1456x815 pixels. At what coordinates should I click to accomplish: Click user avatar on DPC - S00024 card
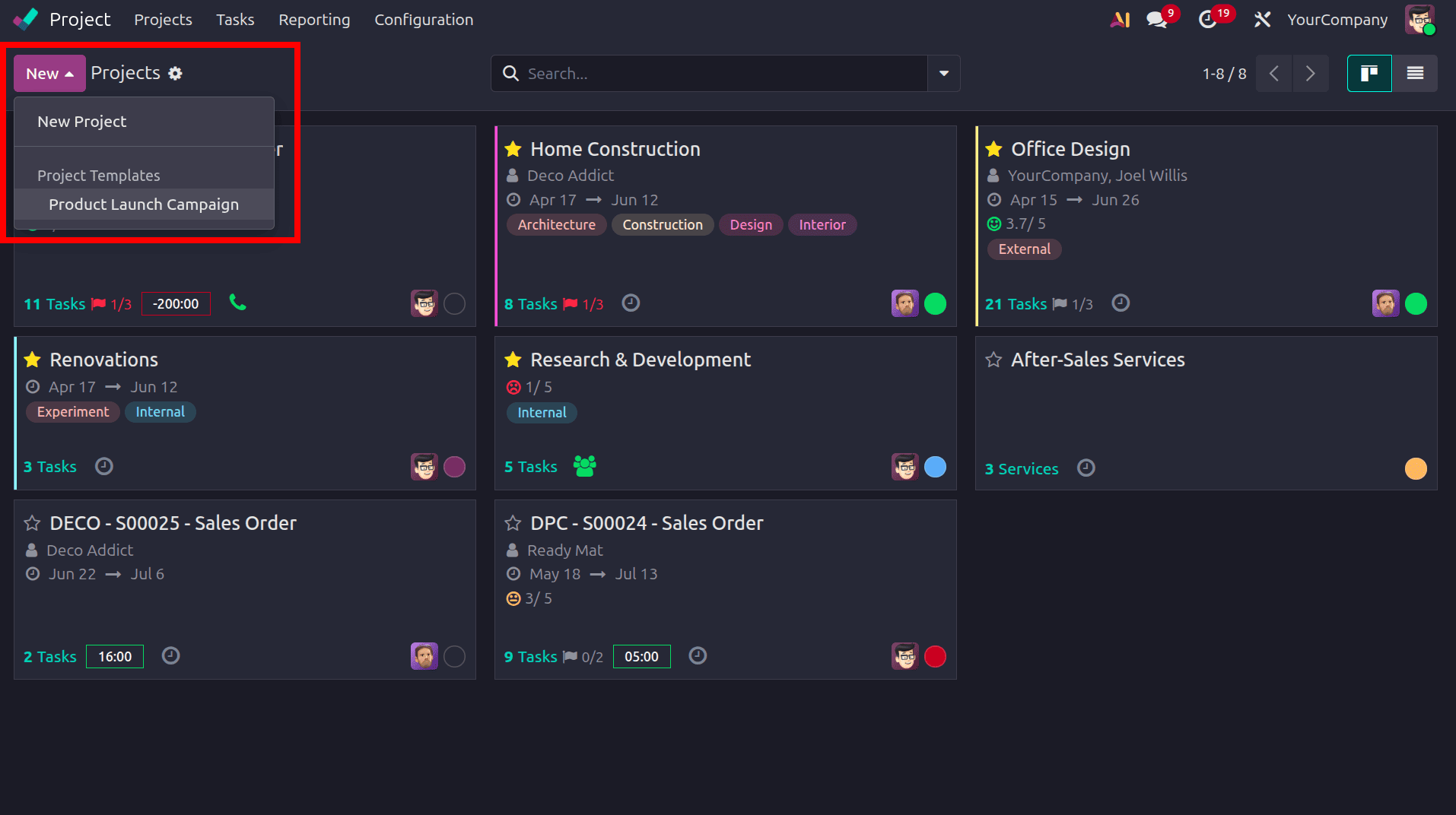click(905, 656)
